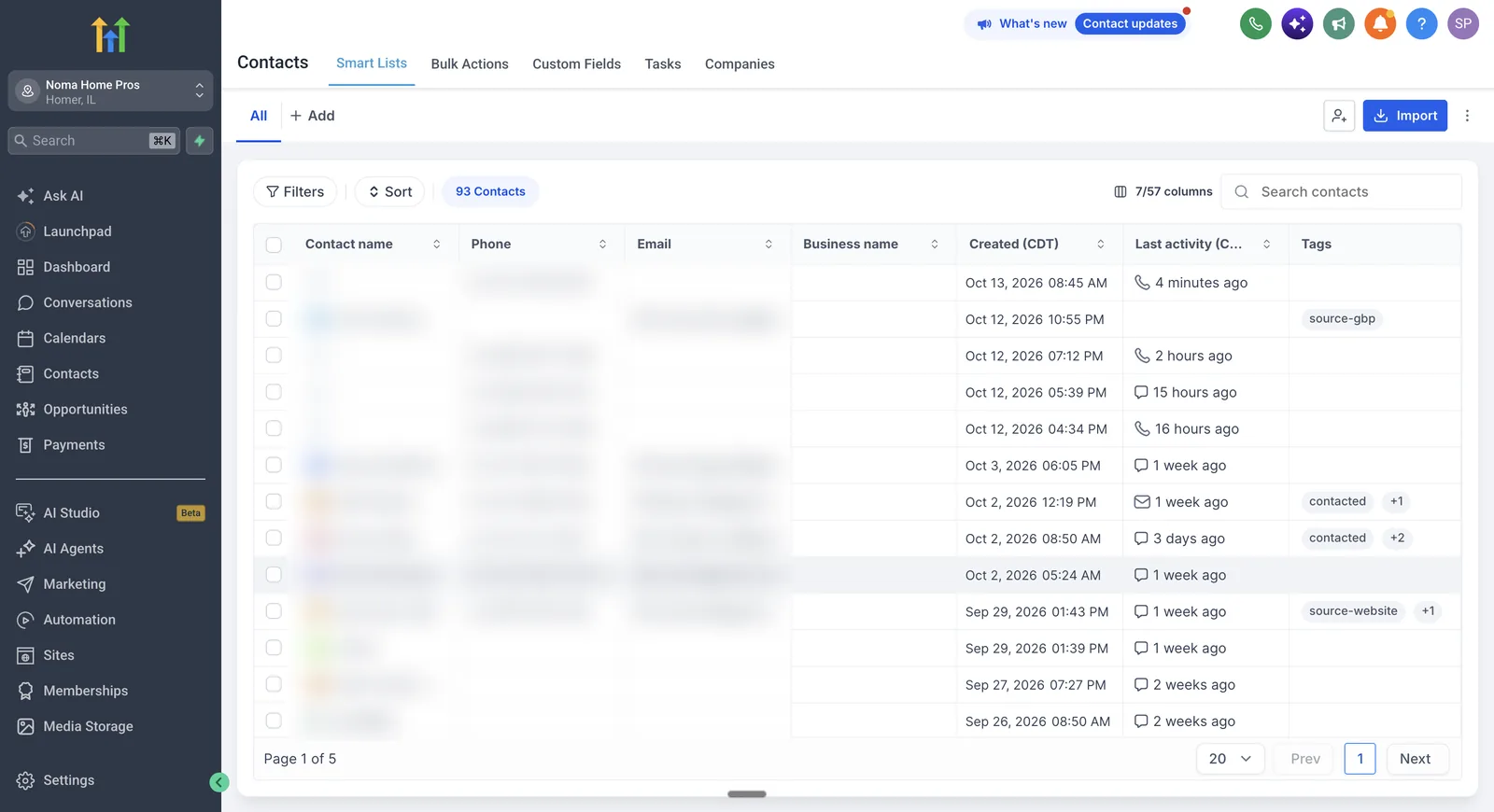Focus the Search contacts field
This screenshot has width=1494, height=812.
1341,191
